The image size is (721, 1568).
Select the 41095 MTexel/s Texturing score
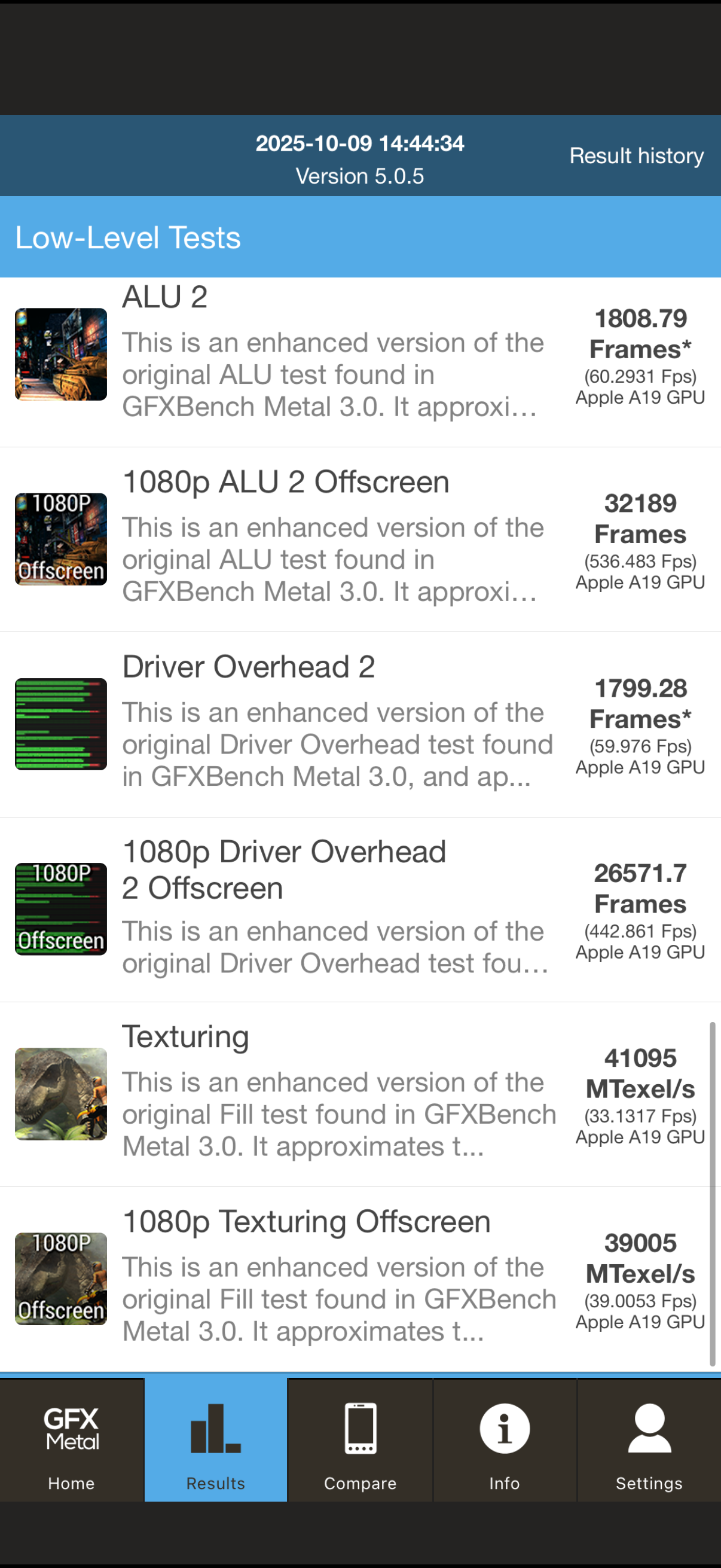(640, 1074)
